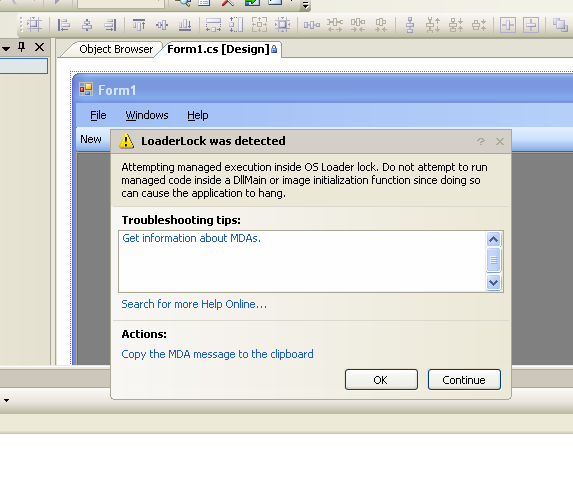This screenshot has width=573, height=478.
Task: Select the Align Middles icon
Action: (162, 25)
